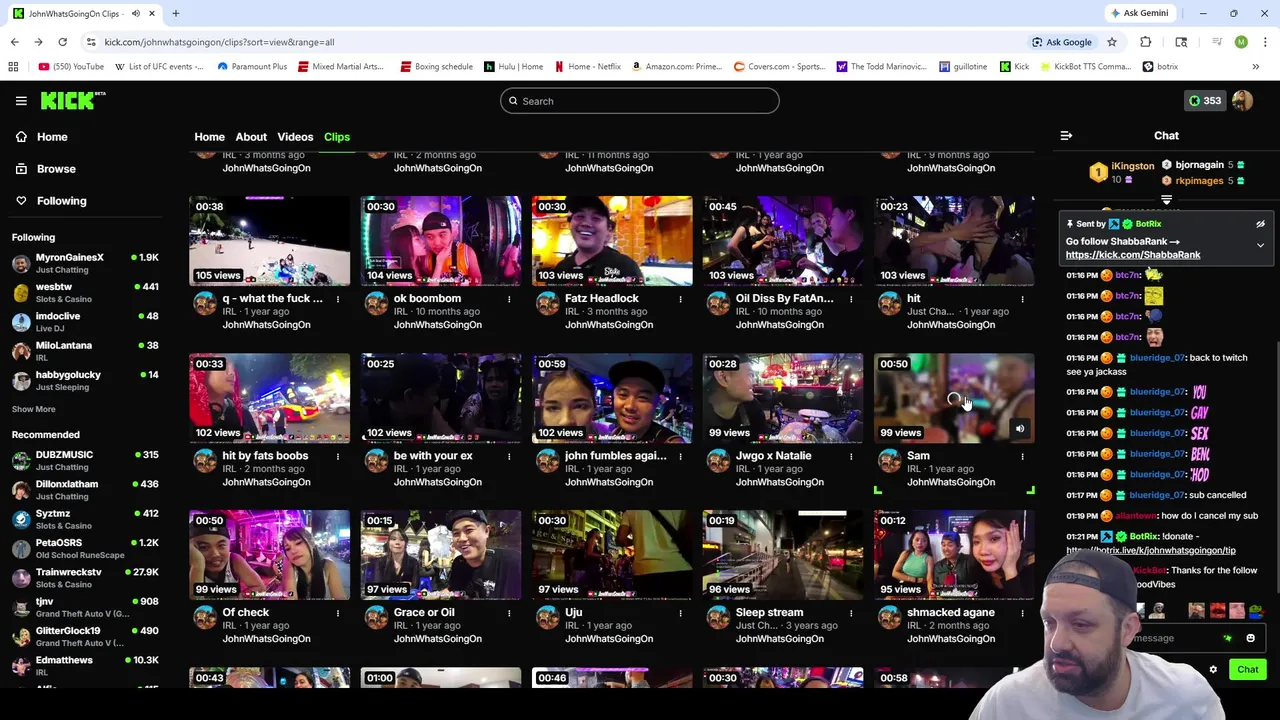Click the Kick search field
Viewport: 1280px width, 720px height.
click(640, 101)
